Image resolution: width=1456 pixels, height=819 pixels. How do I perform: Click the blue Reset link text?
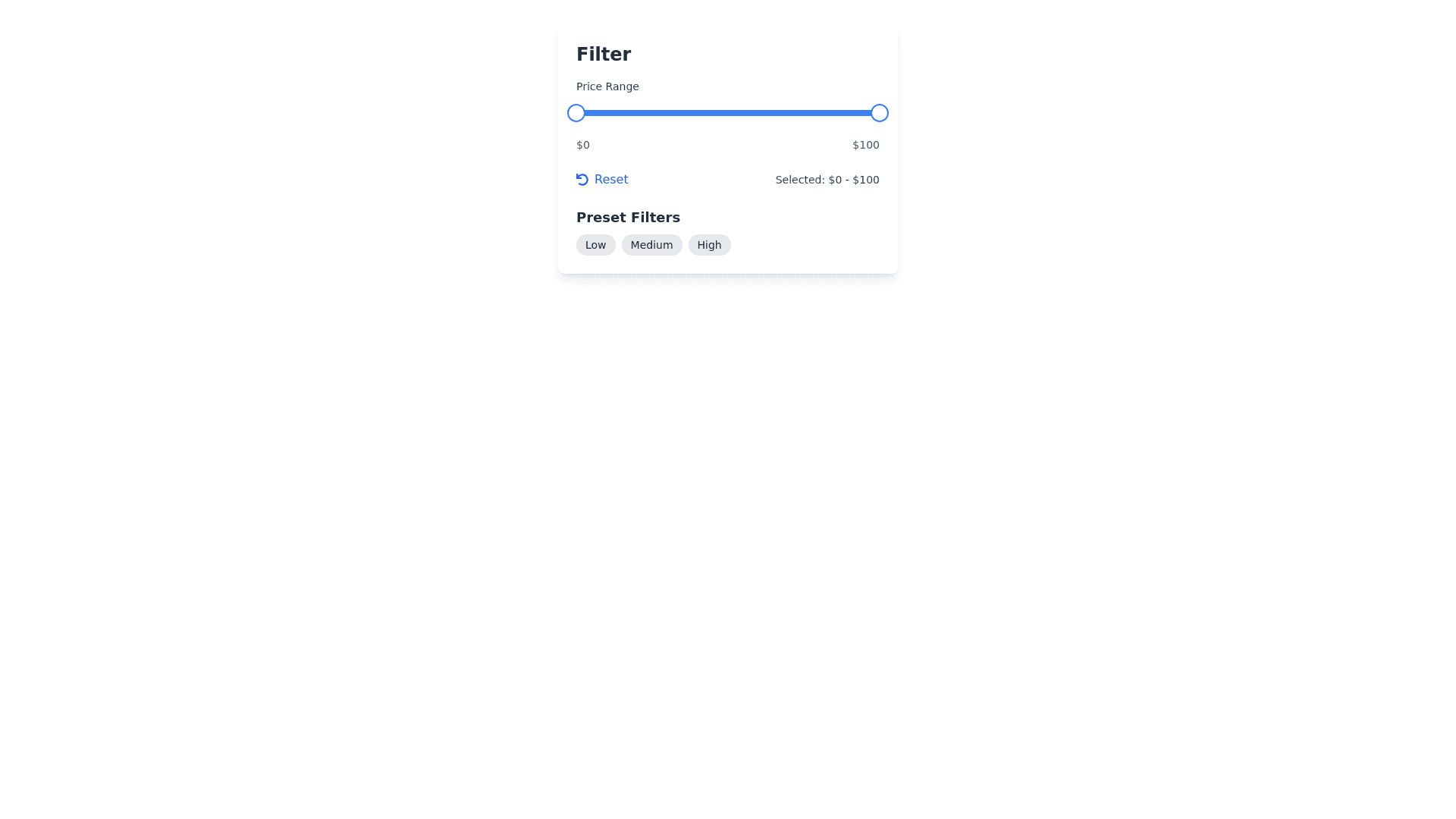(611, 180)
